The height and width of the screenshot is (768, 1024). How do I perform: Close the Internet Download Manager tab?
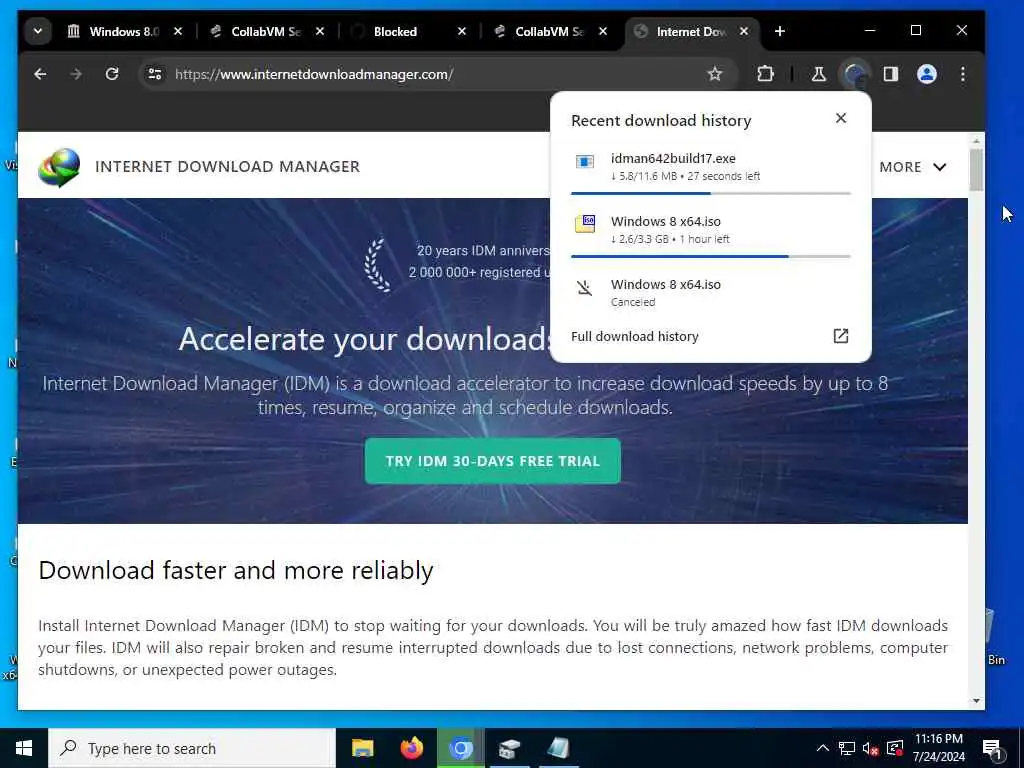click(744, 31)
